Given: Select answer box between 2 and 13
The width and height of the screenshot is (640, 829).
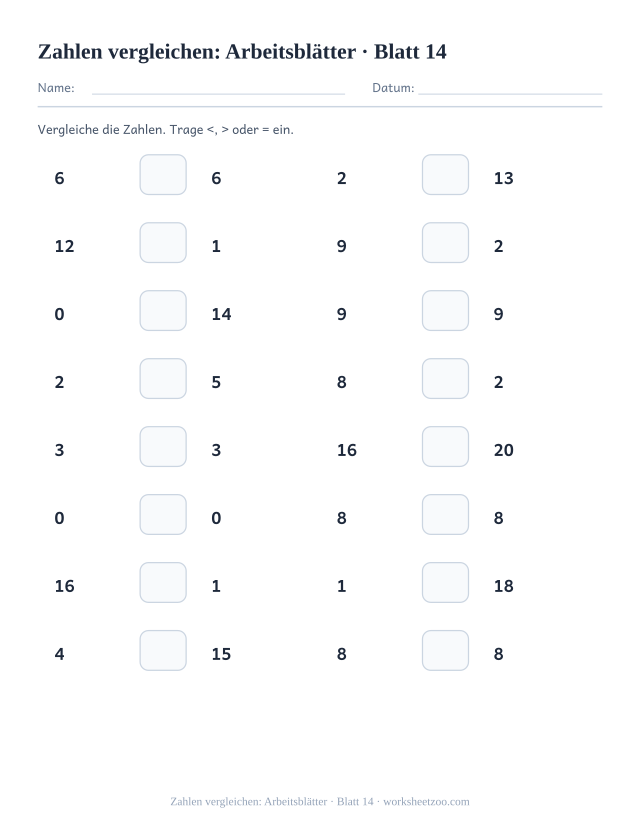Looking at the screenshot, I should [x=445, y=174].
